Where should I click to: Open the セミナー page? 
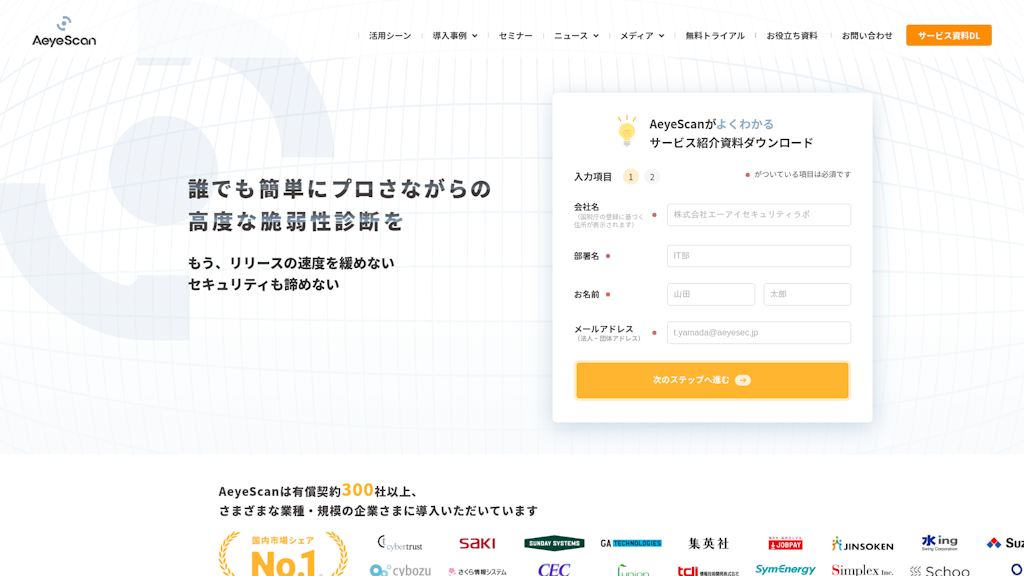point(514,34)
